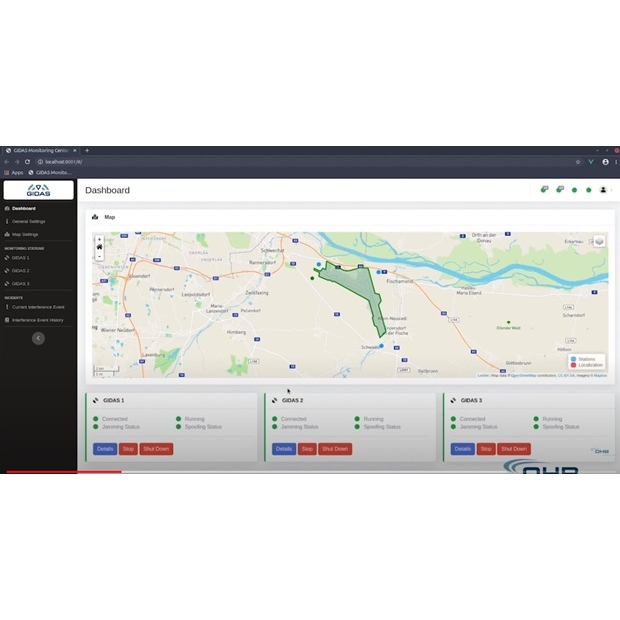Click the map zoom in plus button
Screen dimensions: 620x620
tap(99, 240)
